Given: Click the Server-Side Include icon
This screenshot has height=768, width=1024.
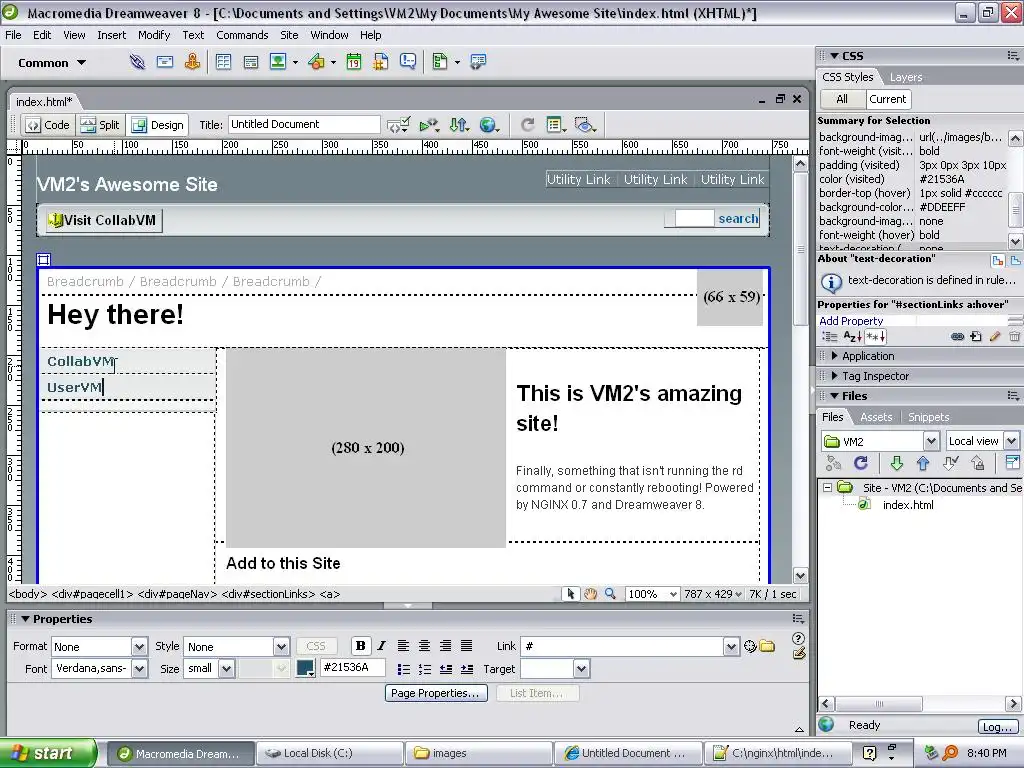Looking at the screenshot, I should pos(381,62).
